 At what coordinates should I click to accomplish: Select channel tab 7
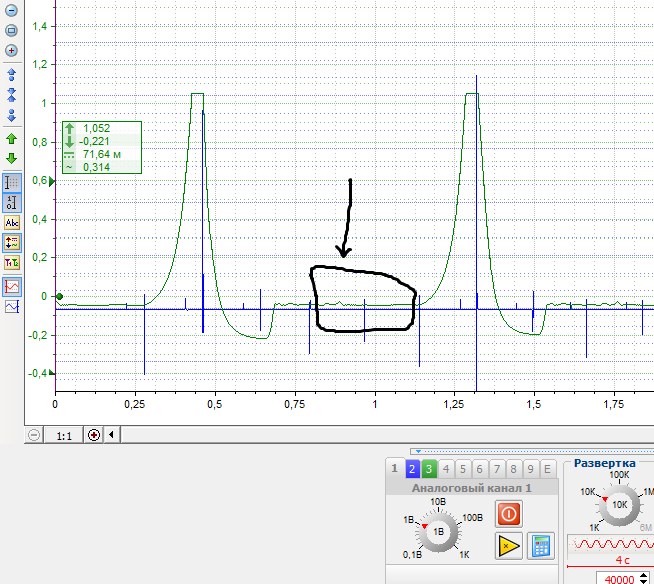[497, 469]
